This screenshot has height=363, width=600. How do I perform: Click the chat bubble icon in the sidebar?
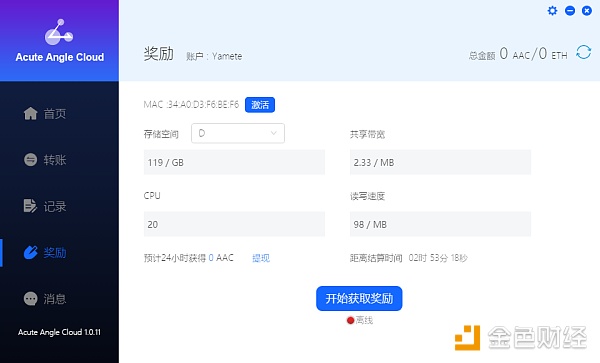[31, 298]
